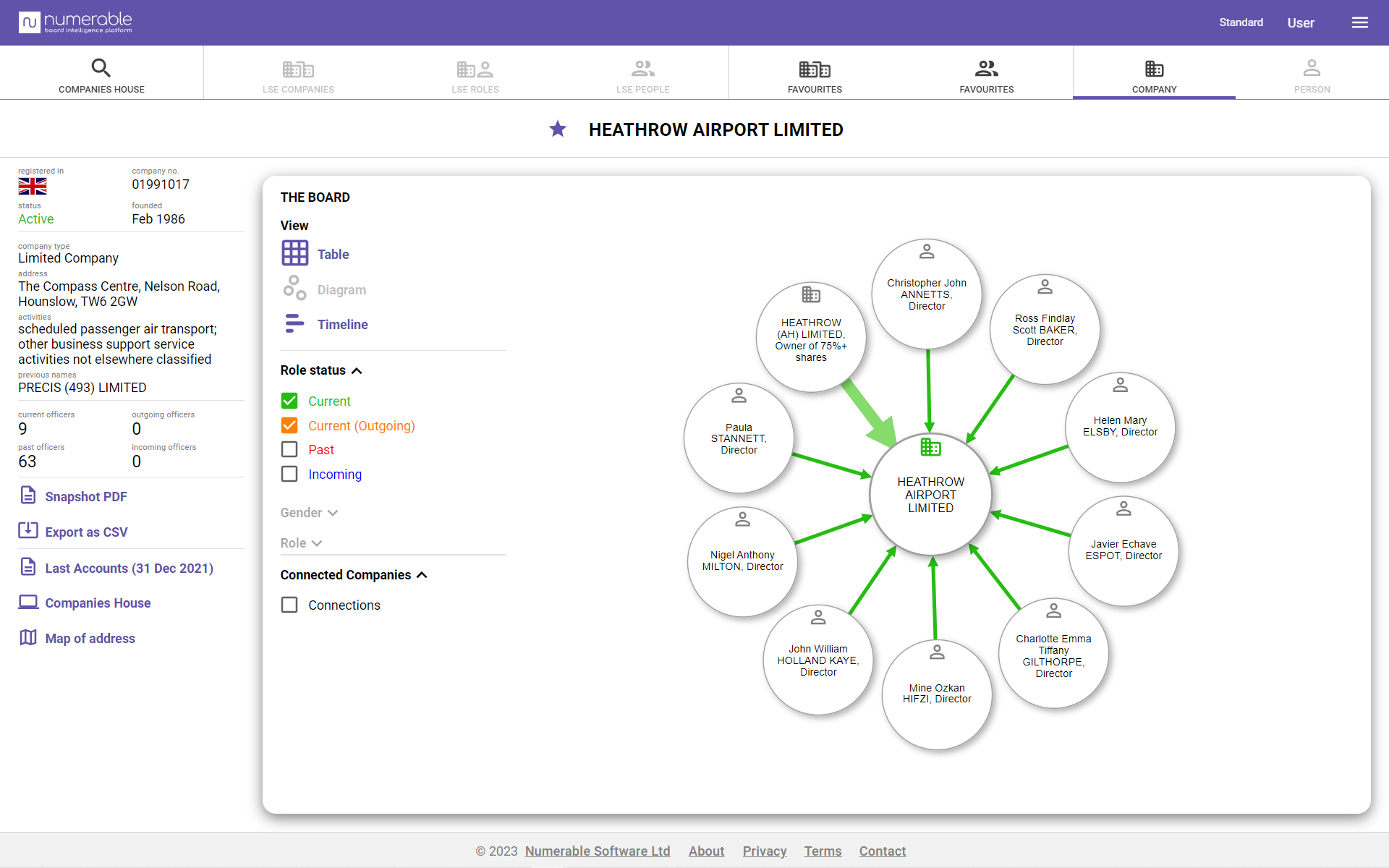
Task: Open the LSE Roles tab label
Action: point(475,90)
